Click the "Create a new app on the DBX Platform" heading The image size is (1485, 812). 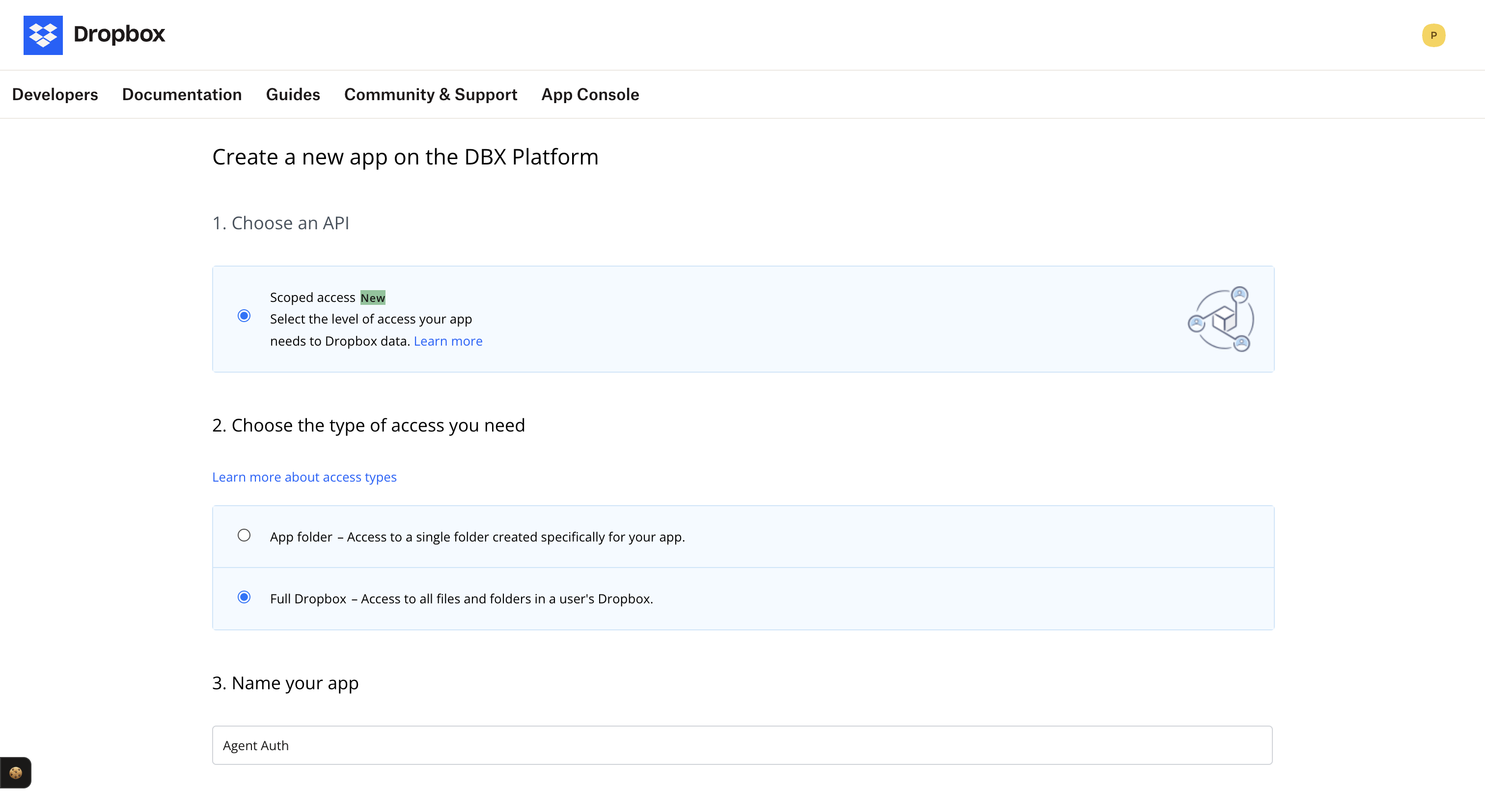pyautogui.click(x=405, y=157)
